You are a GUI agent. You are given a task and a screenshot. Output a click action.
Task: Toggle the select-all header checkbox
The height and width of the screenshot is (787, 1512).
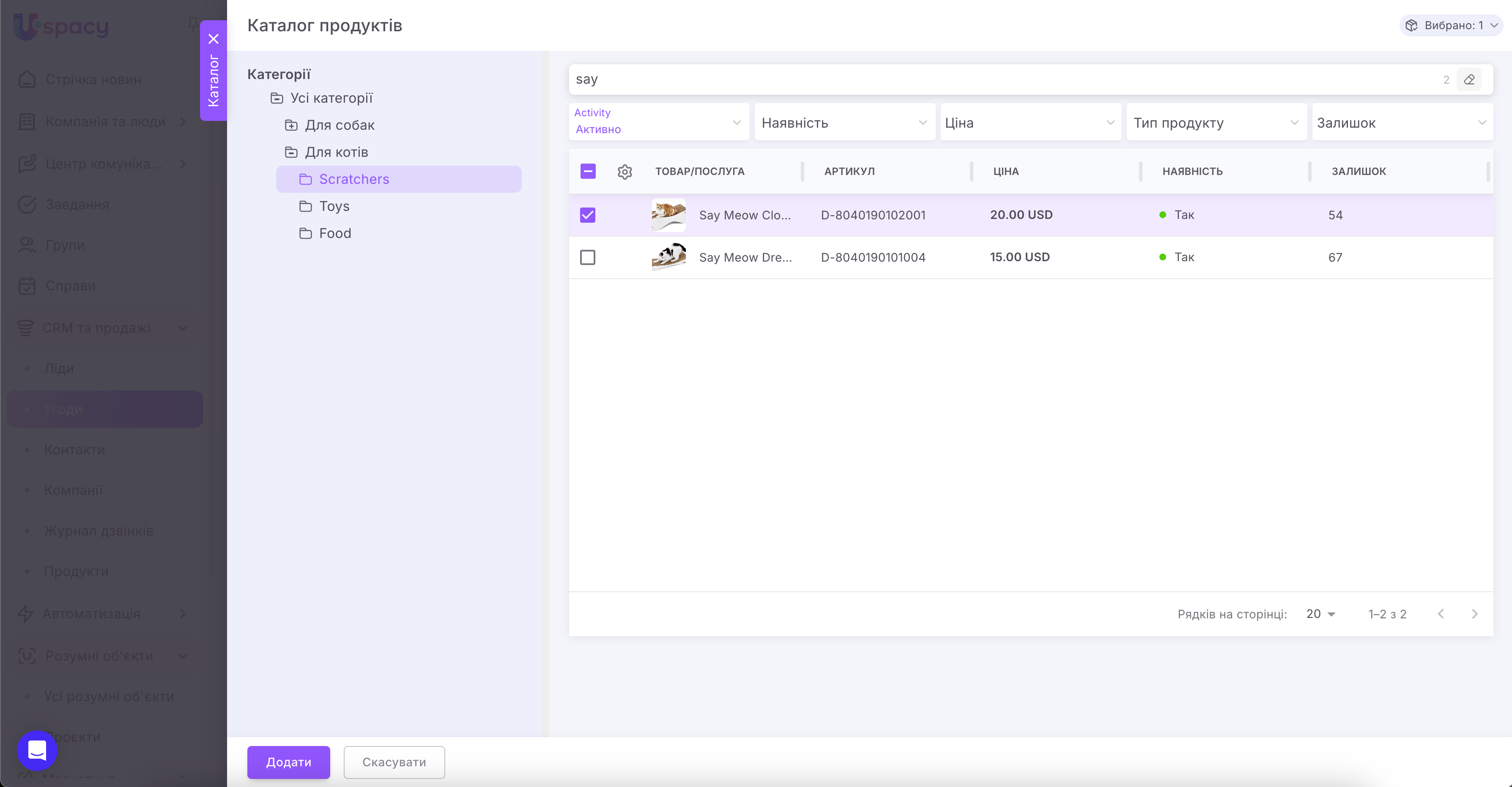tap(588, 171)
